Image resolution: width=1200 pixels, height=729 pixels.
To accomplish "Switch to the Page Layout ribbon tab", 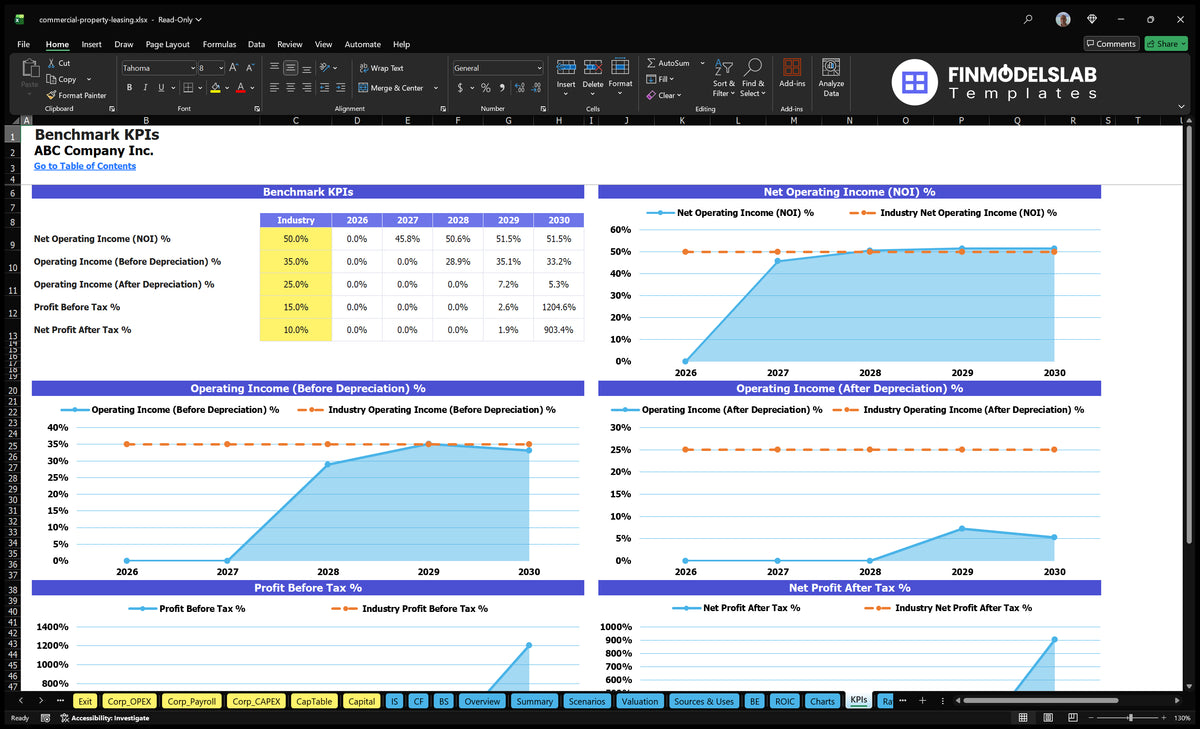I will (167, 44).
